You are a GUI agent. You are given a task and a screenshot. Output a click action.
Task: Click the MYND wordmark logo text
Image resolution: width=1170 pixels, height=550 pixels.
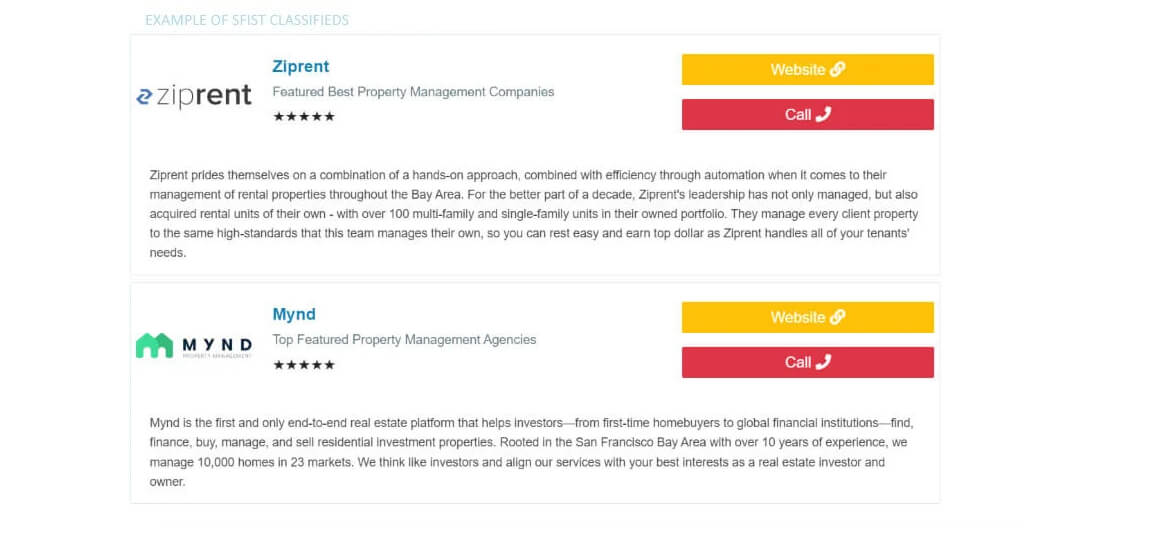coord(217,345)
